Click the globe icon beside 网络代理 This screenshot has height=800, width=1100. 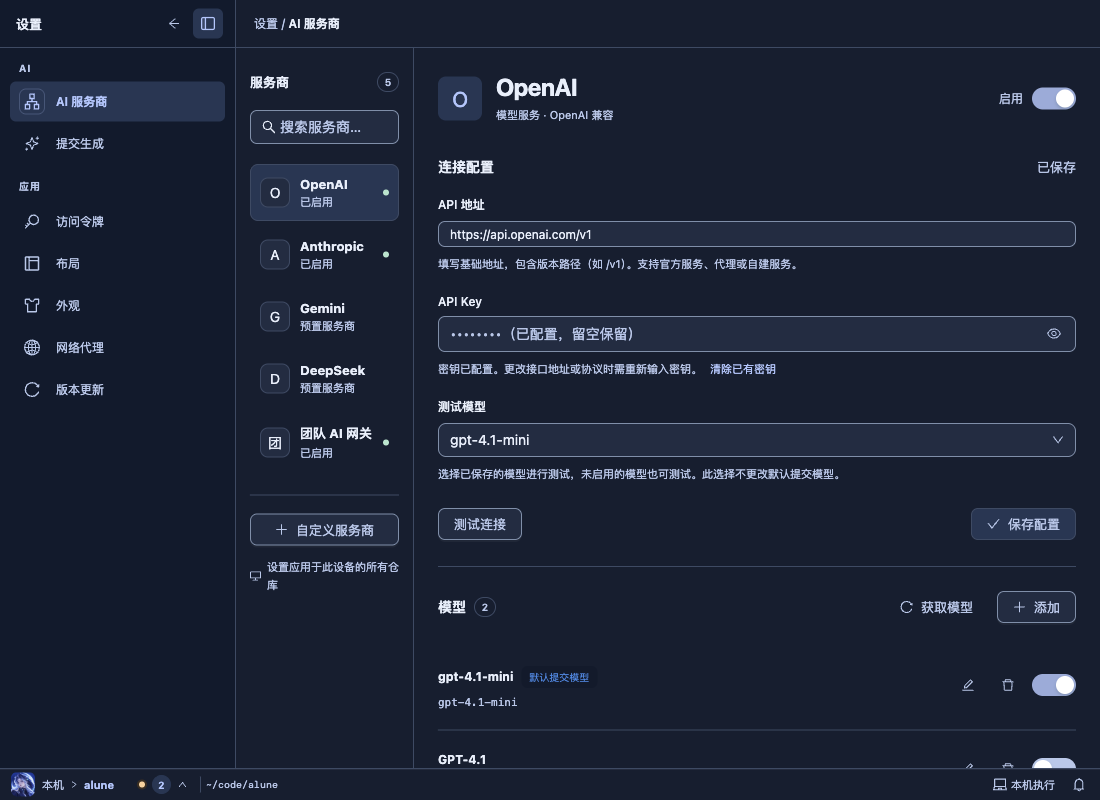32,348
